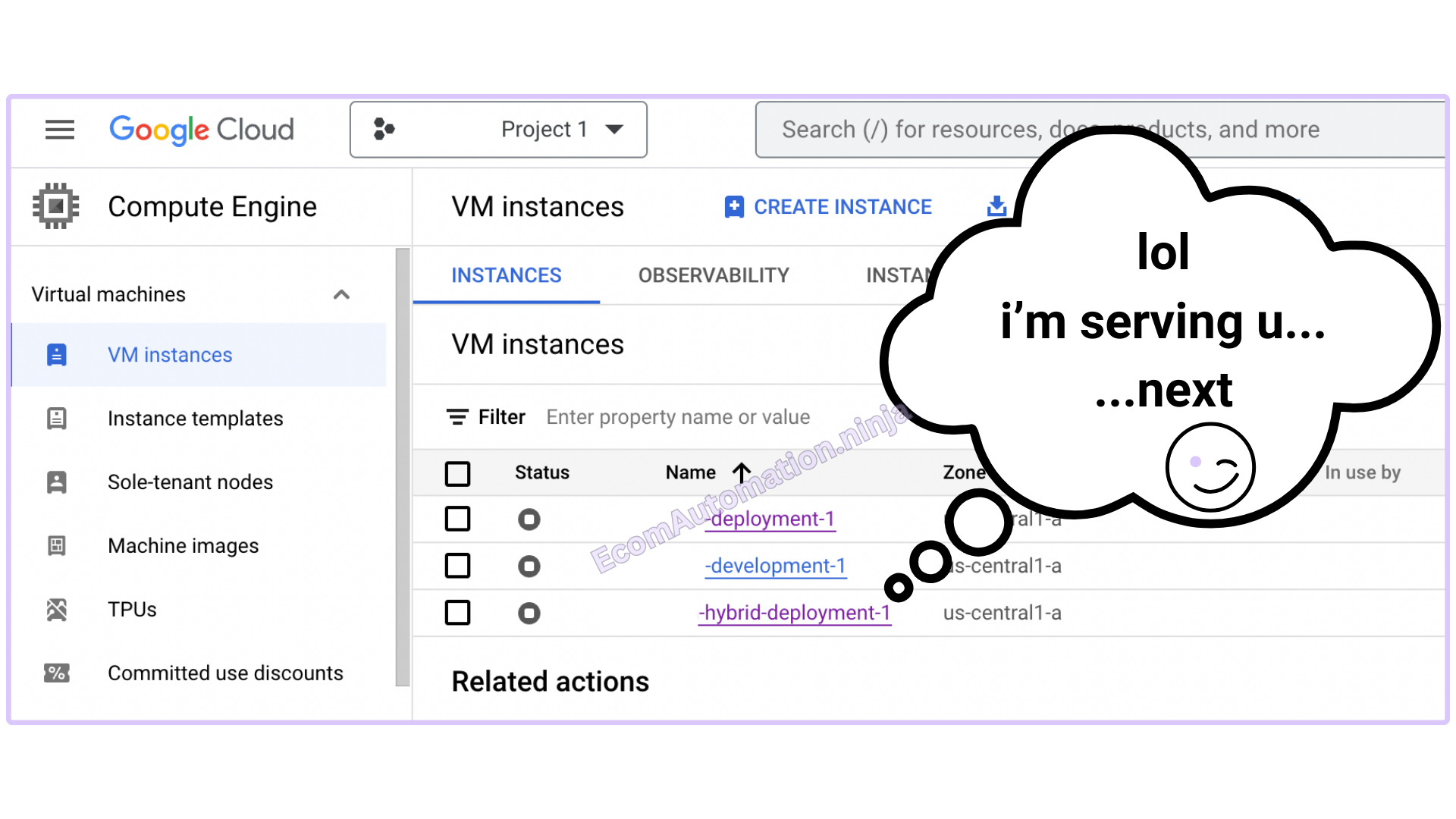Click the VM instances sidebar icon
1456x819 pixels.
coord(57,355)
